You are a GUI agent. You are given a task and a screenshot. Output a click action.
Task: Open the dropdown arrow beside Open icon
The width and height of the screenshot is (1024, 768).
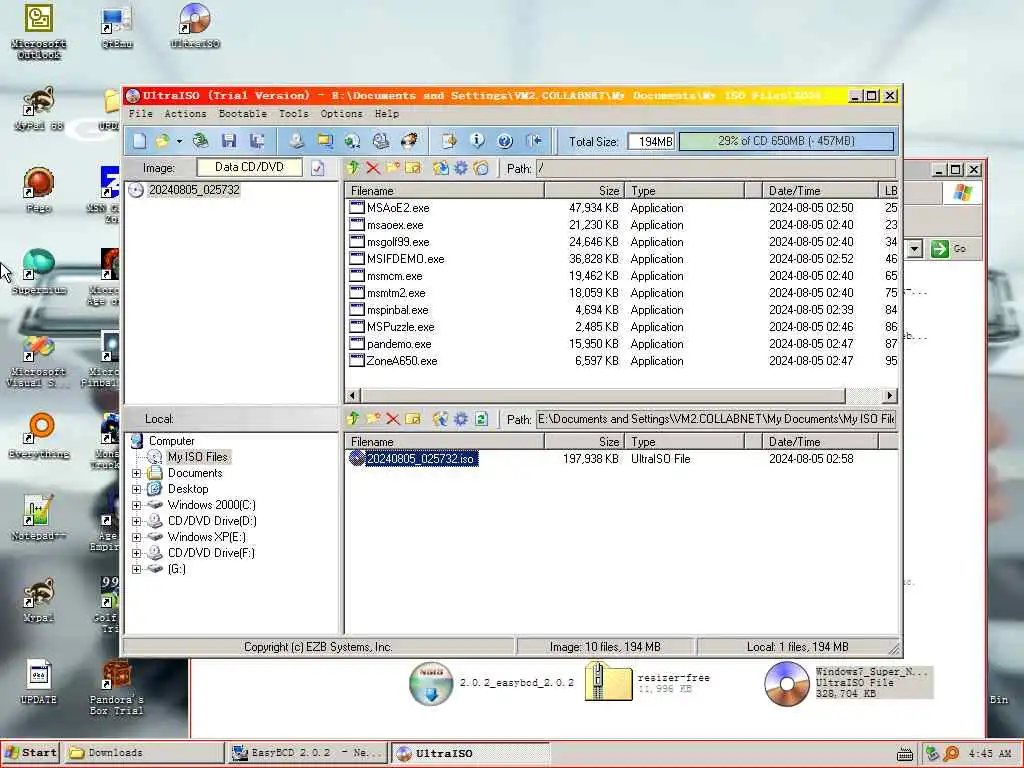point(179,141)
